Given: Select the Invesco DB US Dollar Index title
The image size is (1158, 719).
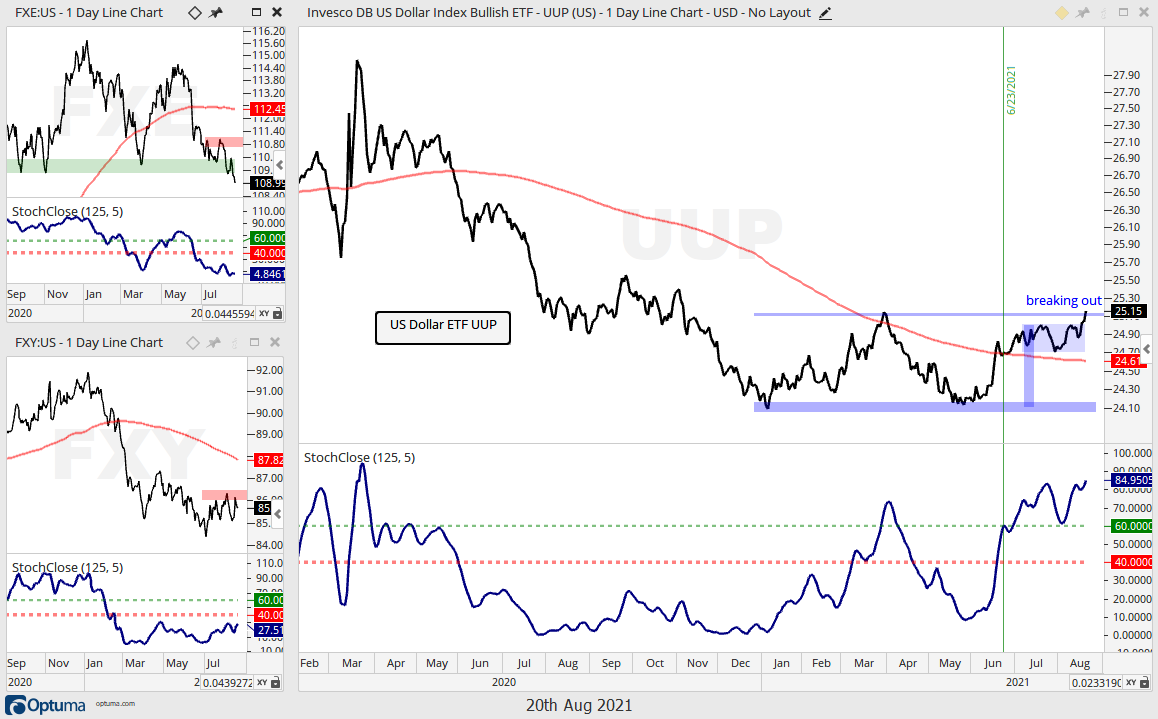Looking at the screenshot, I should click(559, 13).
